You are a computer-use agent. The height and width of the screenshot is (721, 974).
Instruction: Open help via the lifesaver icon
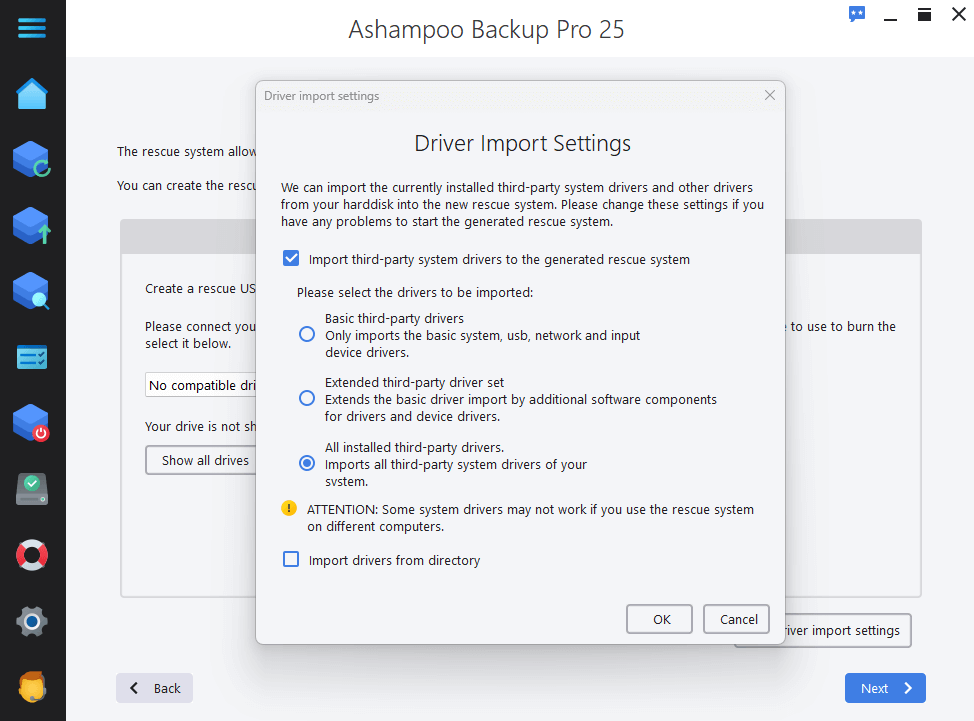(x=32, y=555)
